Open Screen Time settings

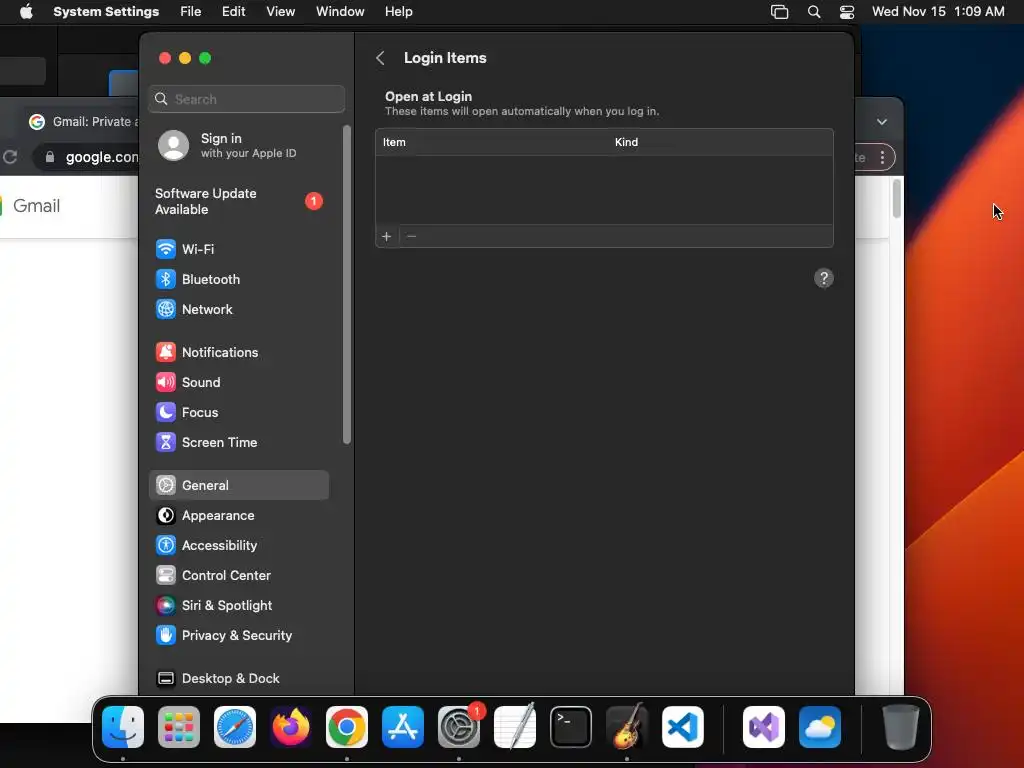238,442
